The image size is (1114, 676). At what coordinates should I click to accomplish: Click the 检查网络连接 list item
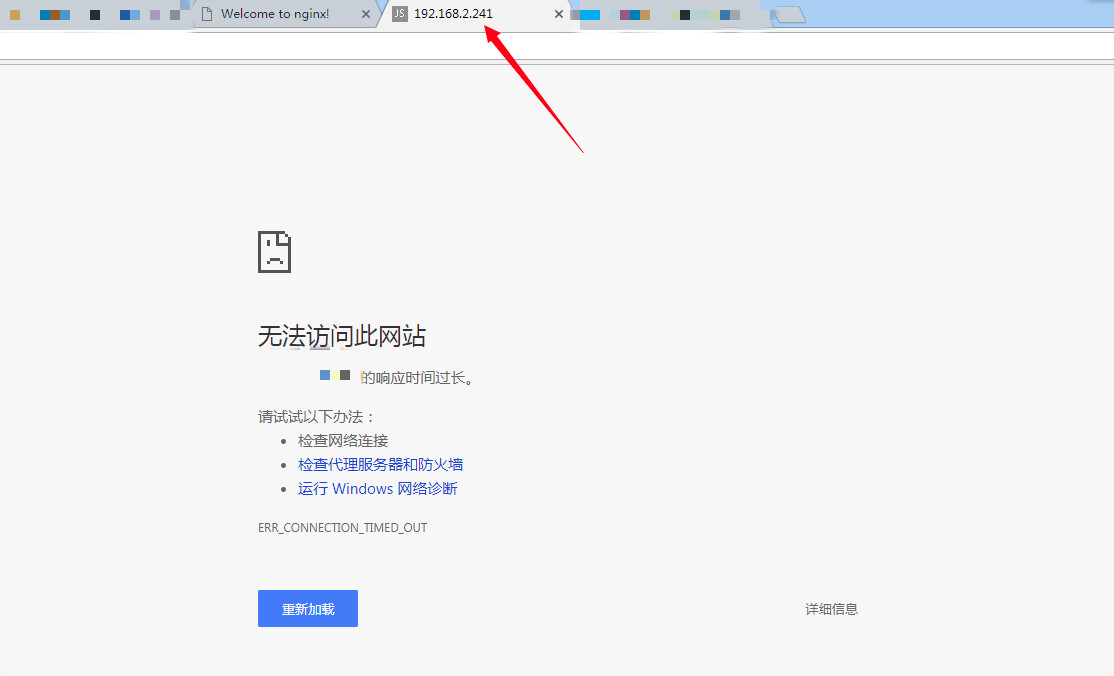tap(344, 440)
